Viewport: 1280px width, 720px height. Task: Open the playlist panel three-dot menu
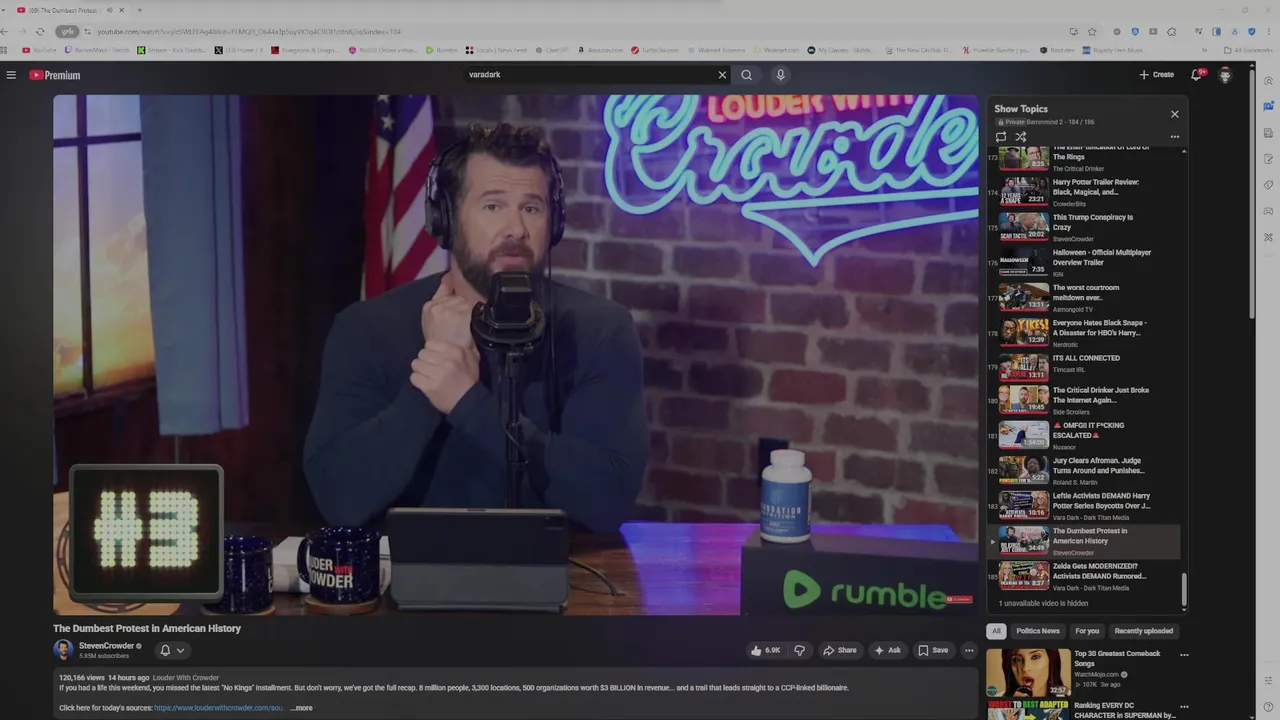pyautogui.click(x=1175, y=137)
